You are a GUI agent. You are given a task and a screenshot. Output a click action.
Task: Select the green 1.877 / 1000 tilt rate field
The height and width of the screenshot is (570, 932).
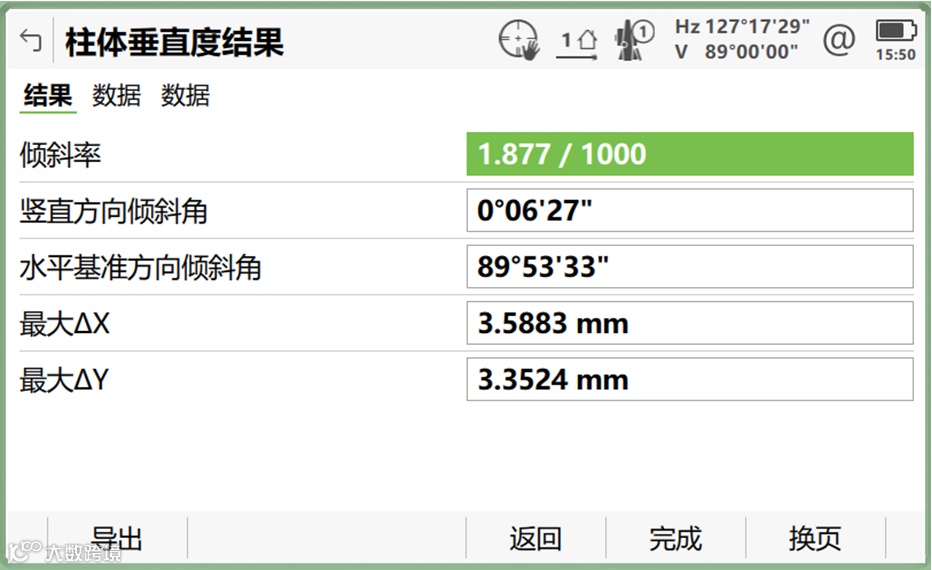689,154
